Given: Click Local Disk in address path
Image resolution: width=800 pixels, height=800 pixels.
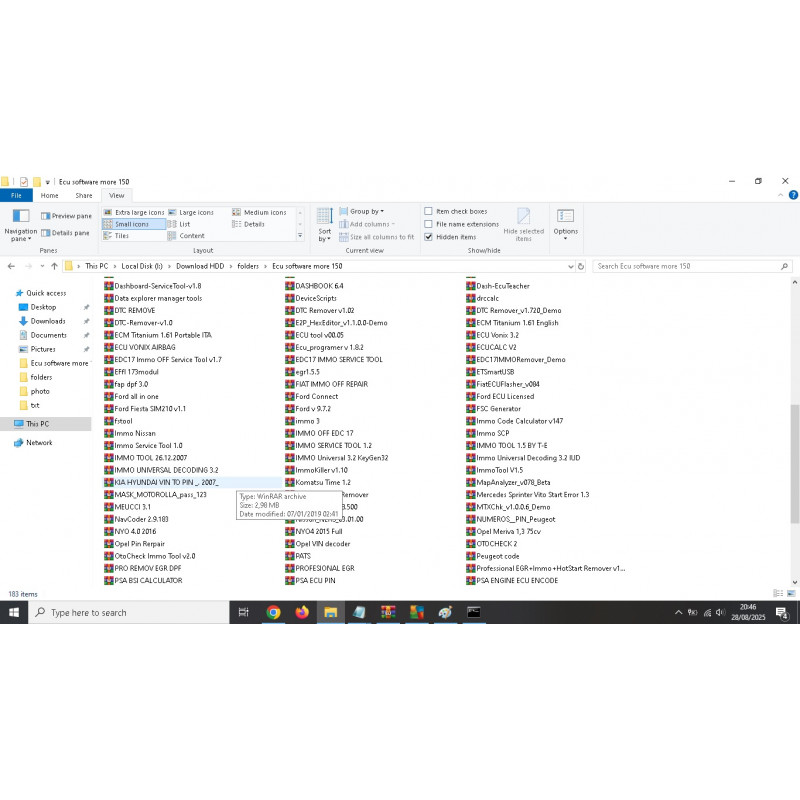Looking at the screenshot, I should tap(142, 266).
